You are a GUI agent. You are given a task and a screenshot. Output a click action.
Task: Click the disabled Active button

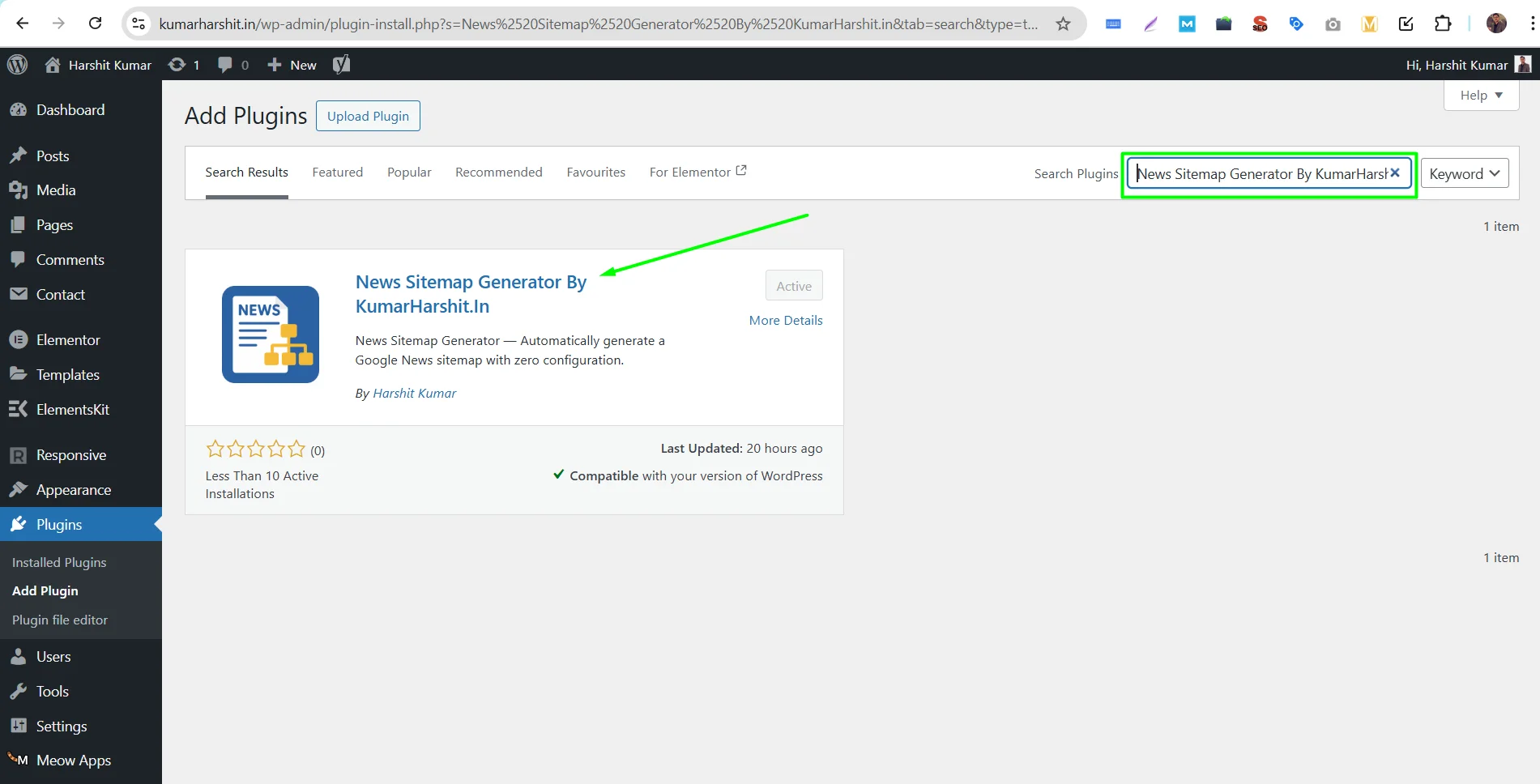[x=794, y=286]
